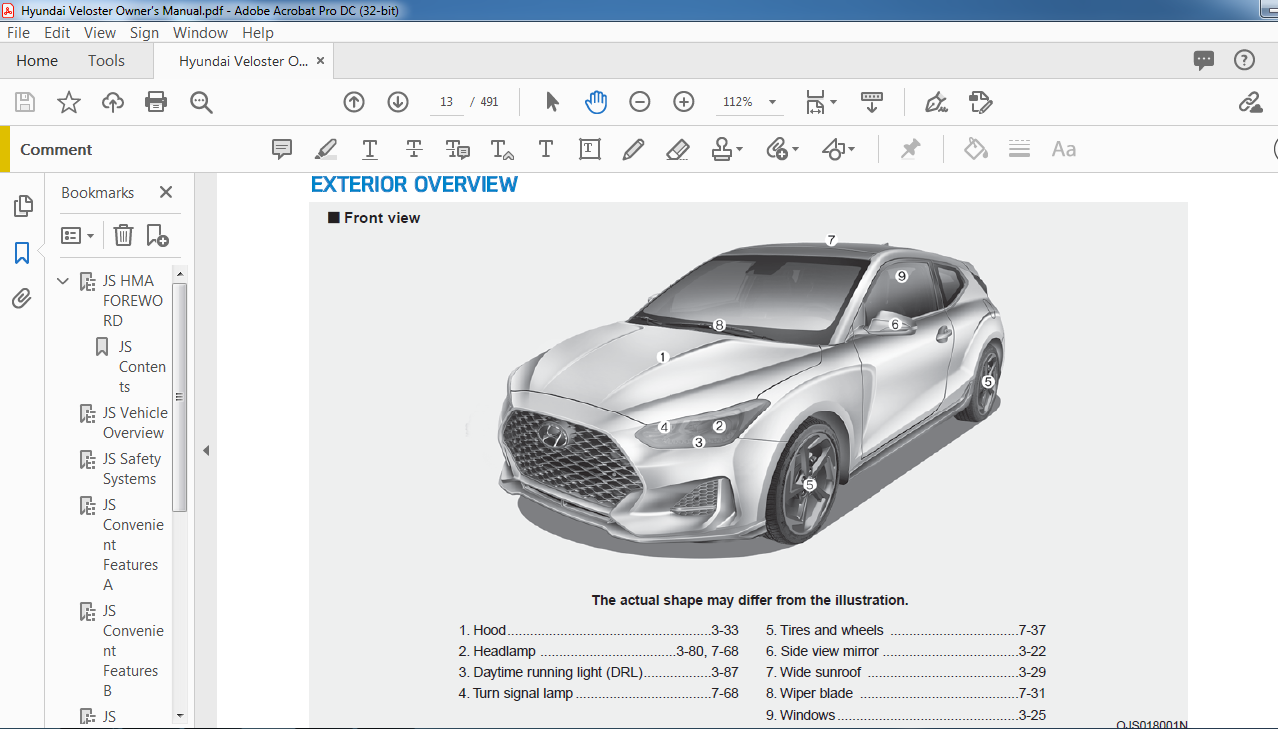Zoom in with the plus button
This screenshot has height=729, width=1278.
684,102
